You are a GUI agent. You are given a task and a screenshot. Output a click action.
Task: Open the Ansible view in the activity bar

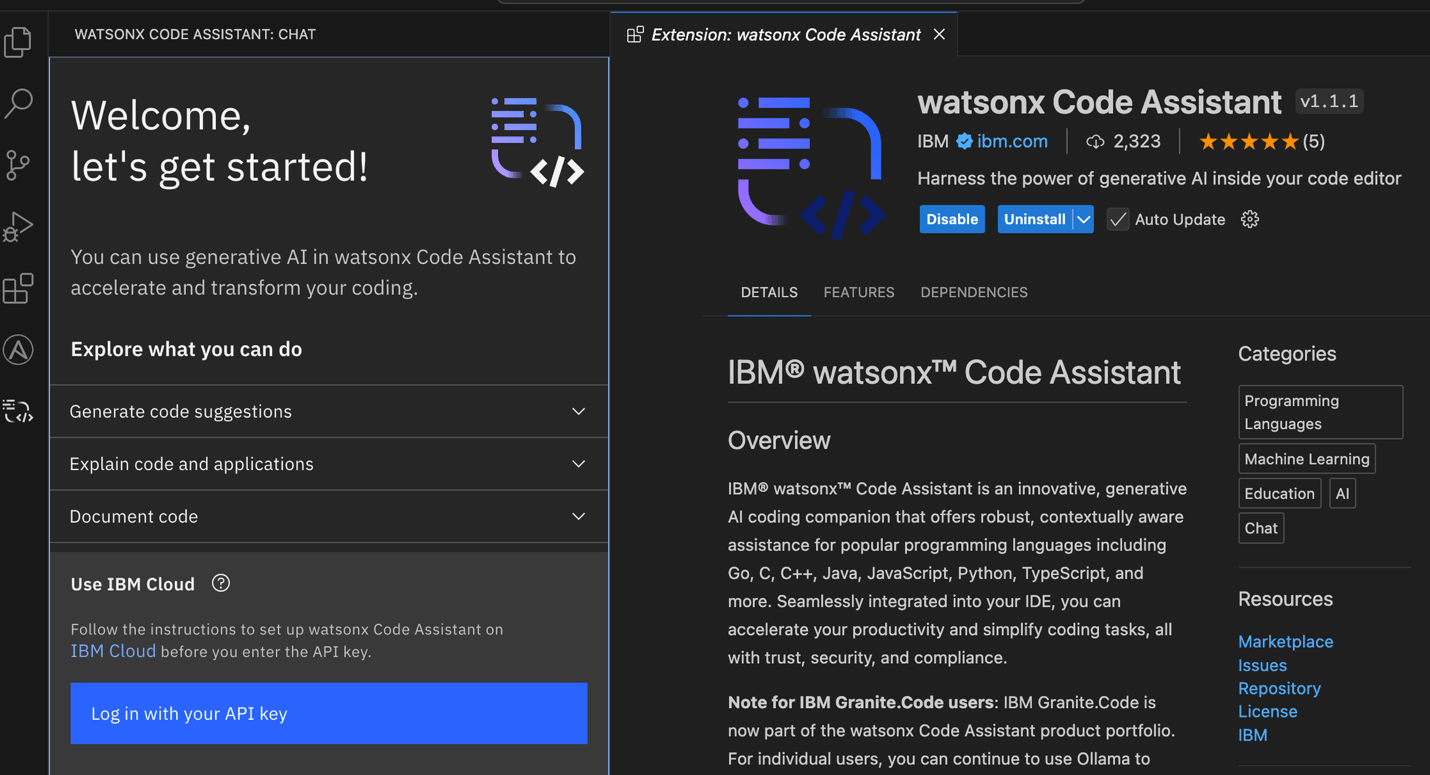pos(18,350)
